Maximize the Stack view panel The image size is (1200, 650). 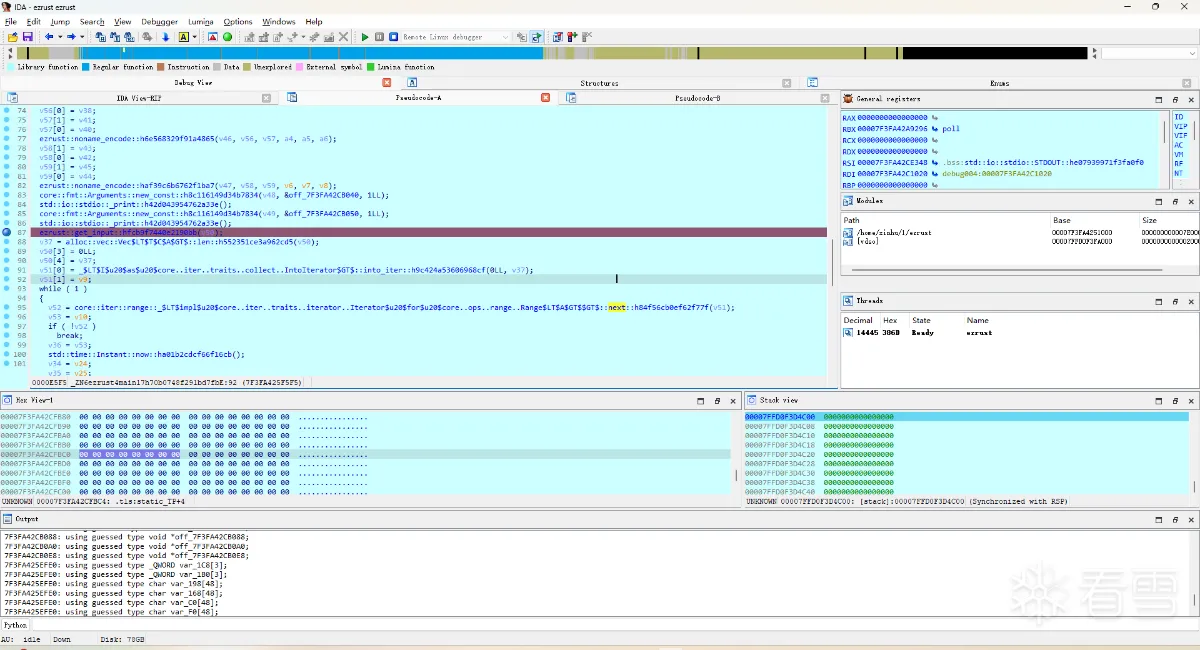(1159, 400)
